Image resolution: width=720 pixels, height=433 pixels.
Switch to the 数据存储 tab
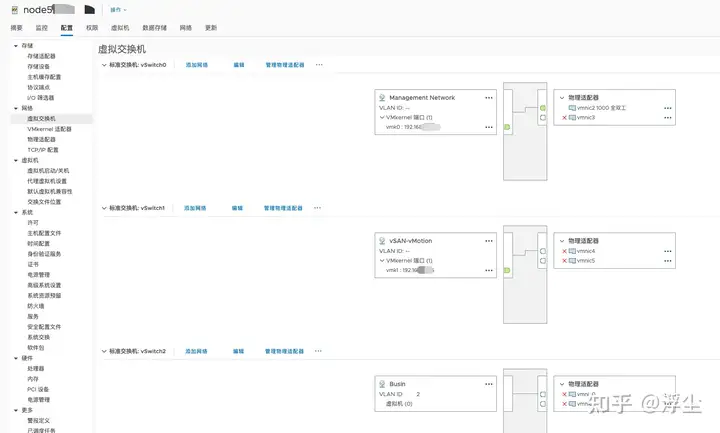pyautogui.click(x=155, y=28)
